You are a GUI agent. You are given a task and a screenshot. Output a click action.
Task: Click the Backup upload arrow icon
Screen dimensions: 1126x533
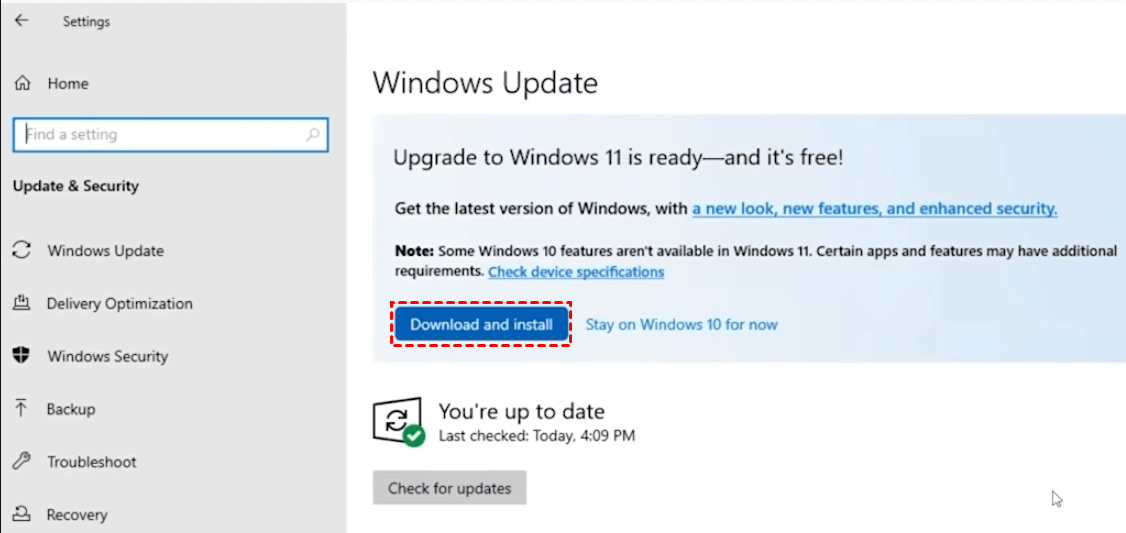(x=22, y=408)
